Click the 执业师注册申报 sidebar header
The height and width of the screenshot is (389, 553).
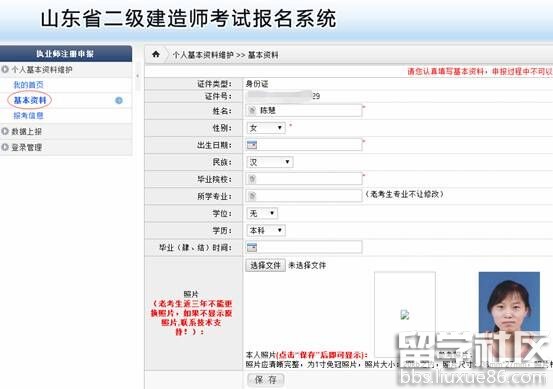tap(66, 54)
